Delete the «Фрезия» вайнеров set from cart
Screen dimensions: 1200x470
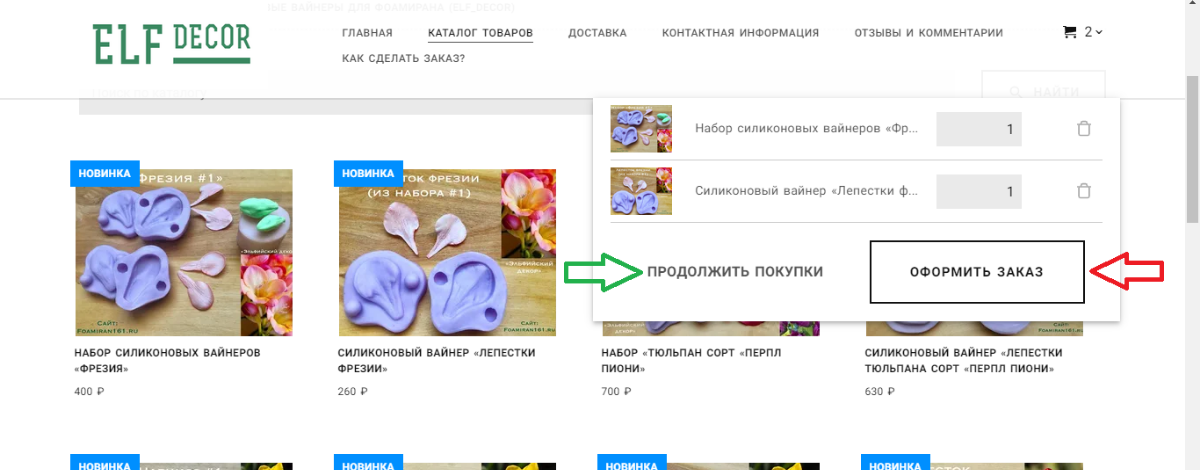(1083, 129)
